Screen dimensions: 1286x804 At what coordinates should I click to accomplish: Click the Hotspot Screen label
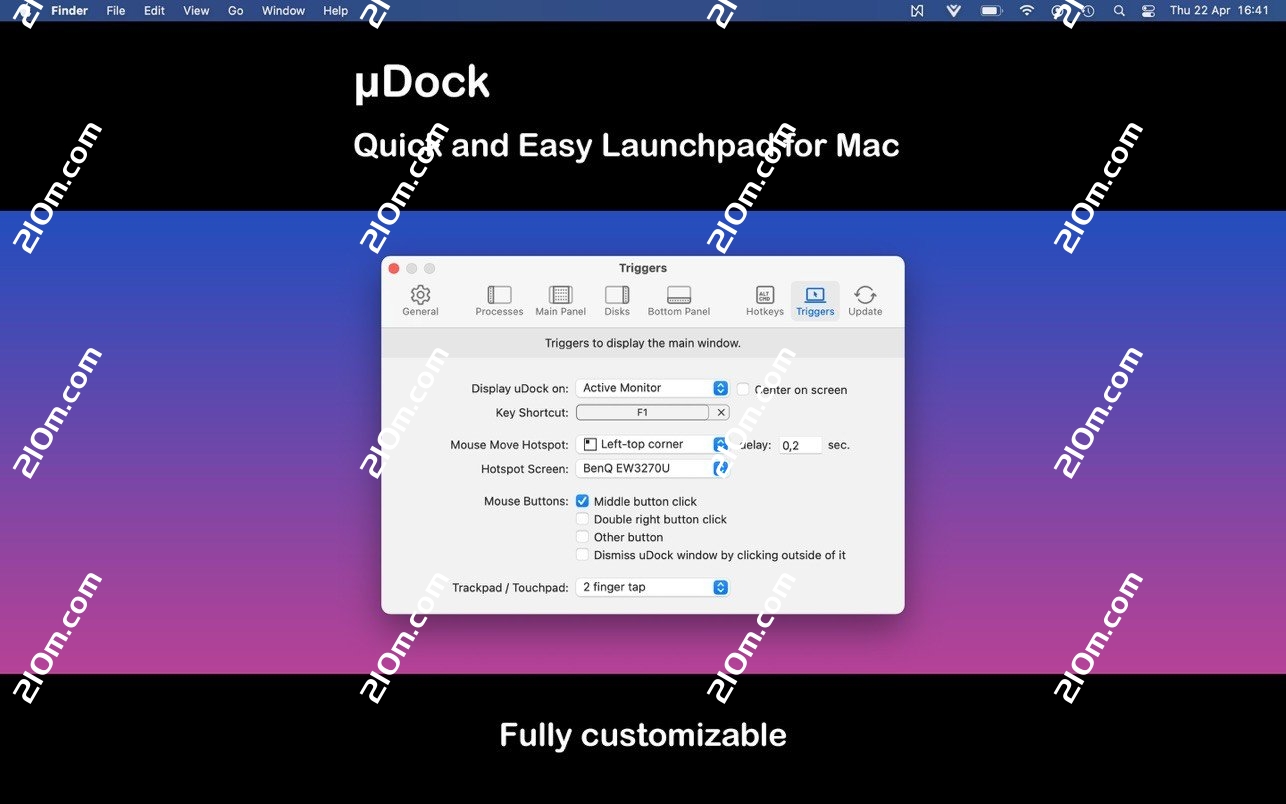point(524,469)
